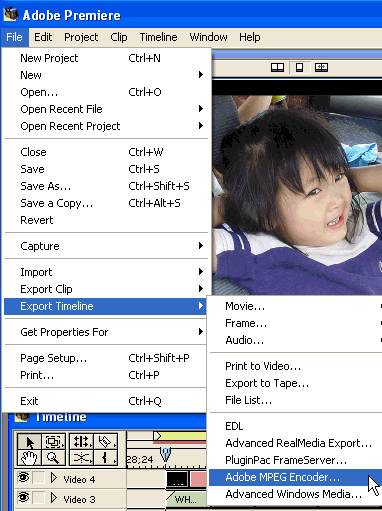The image size is (382, 511).
Task: Select the Zoom magnifier tool
Action: coord(53,458)
